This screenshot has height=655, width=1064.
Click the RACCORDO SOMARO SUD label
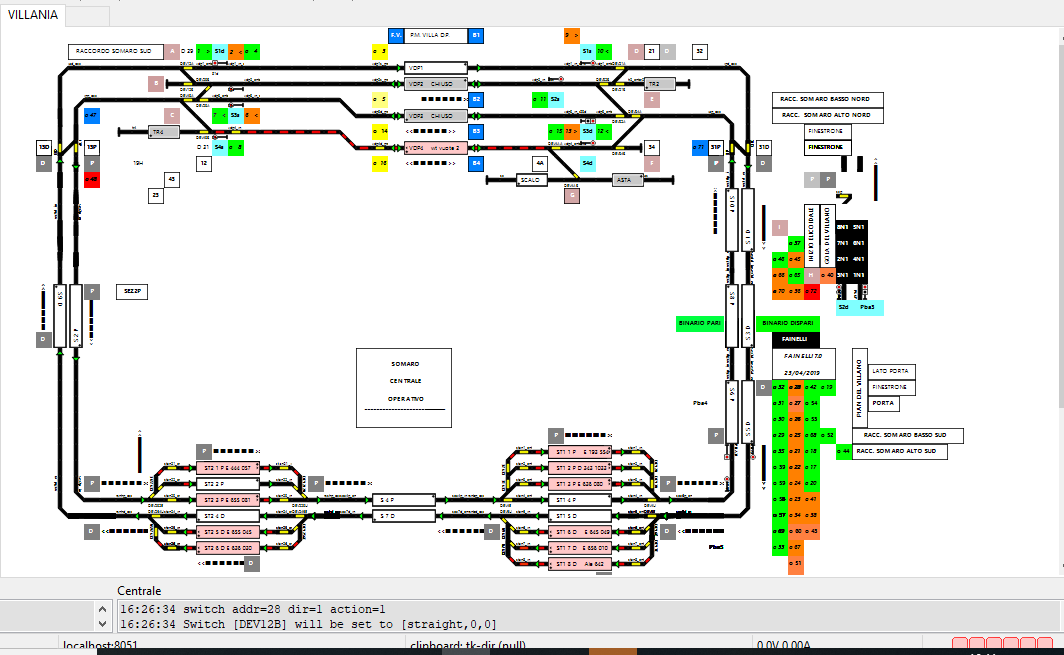(115, 51)
